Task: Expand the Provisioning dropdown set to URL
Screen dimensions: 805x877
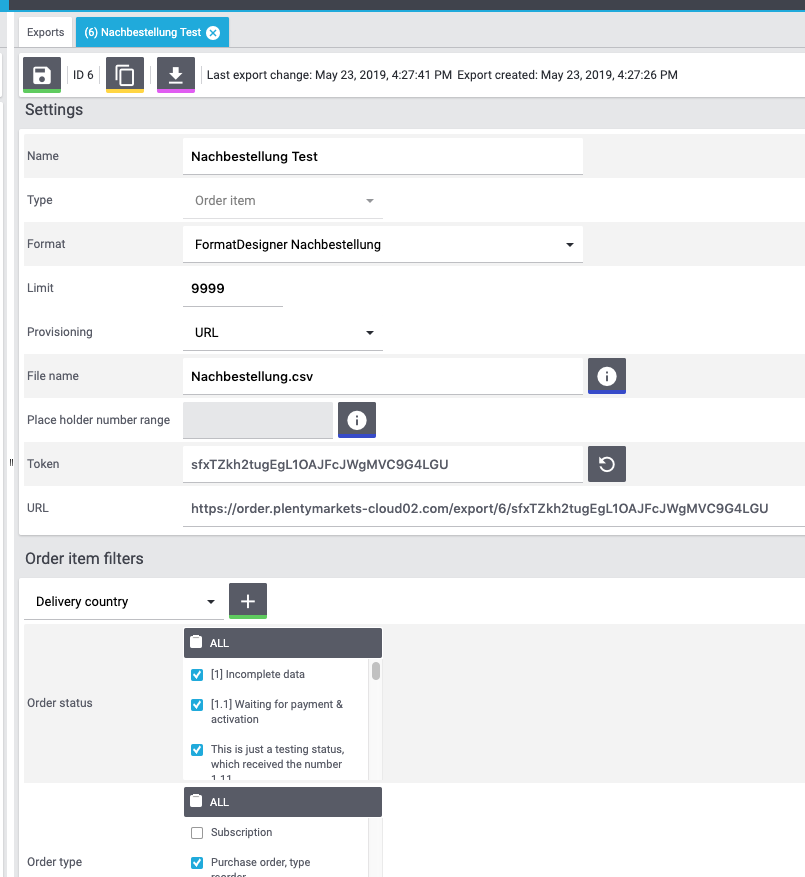Action: (282, 333)
